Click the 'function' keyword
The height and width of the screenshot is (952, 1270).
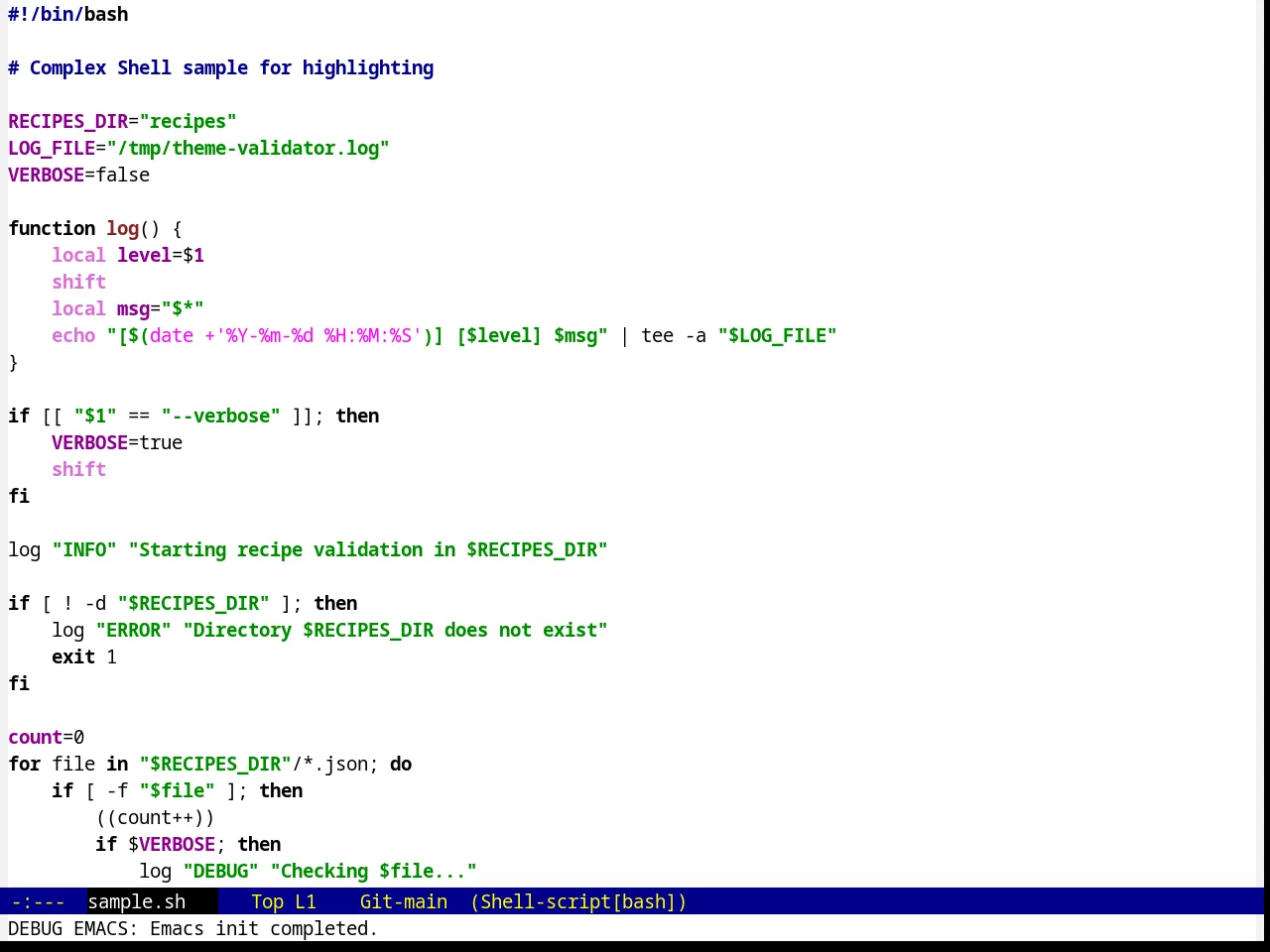point(52,228)
